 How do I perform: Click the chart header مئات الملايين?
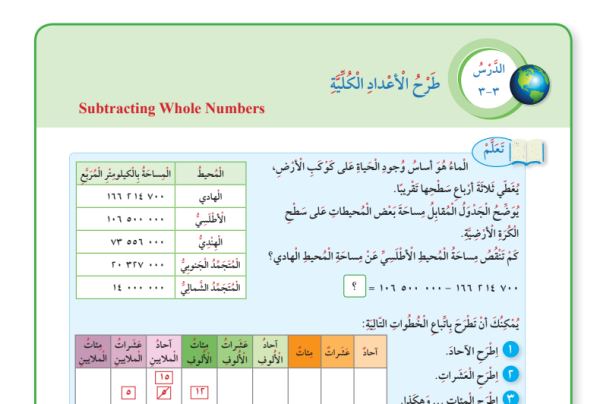93,352
